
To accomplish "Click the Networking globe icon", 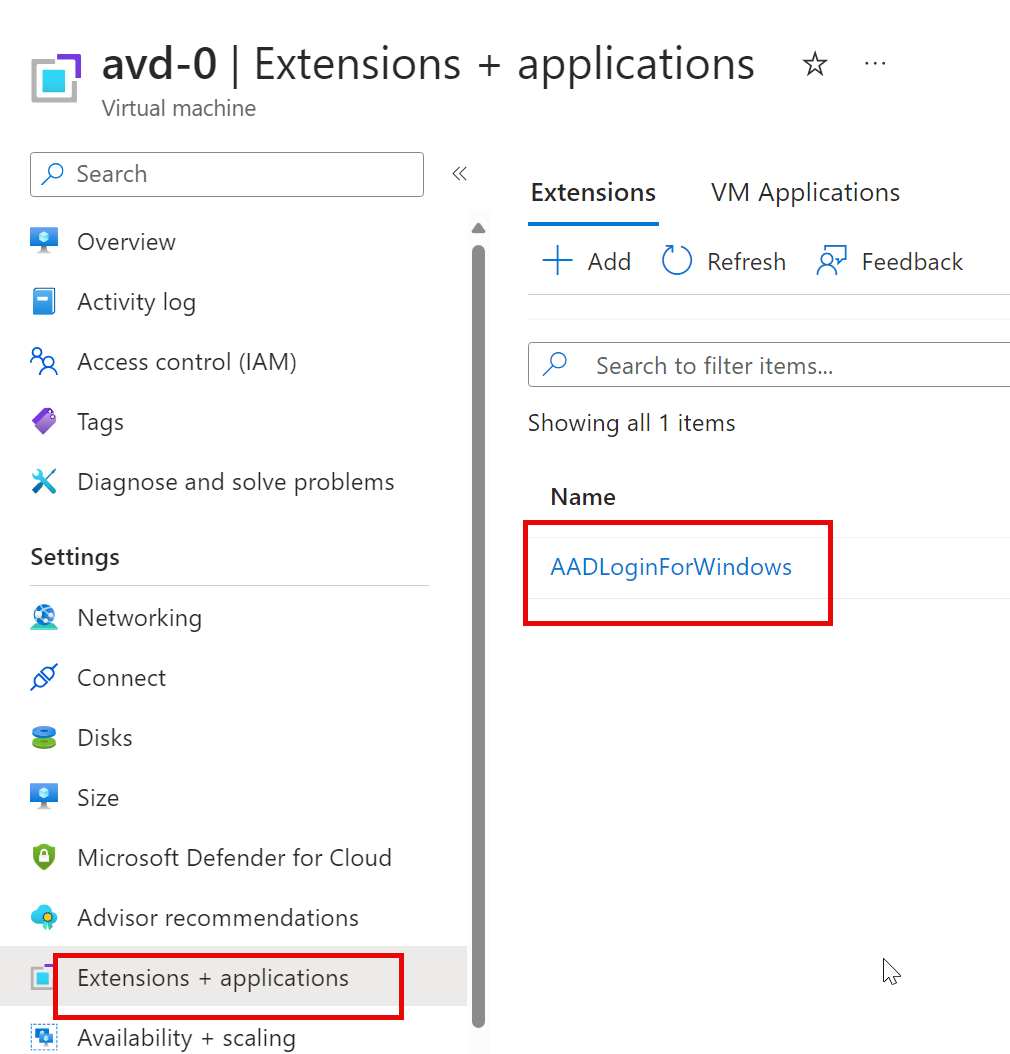I will coord(44,617).
